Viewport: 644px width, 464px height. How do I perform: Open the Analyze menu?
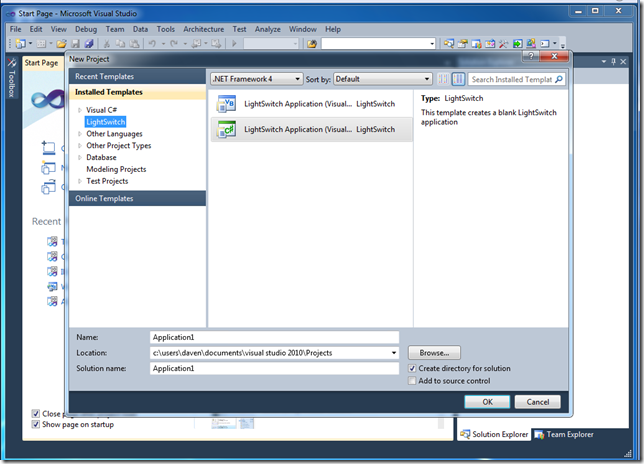point(268,29)
